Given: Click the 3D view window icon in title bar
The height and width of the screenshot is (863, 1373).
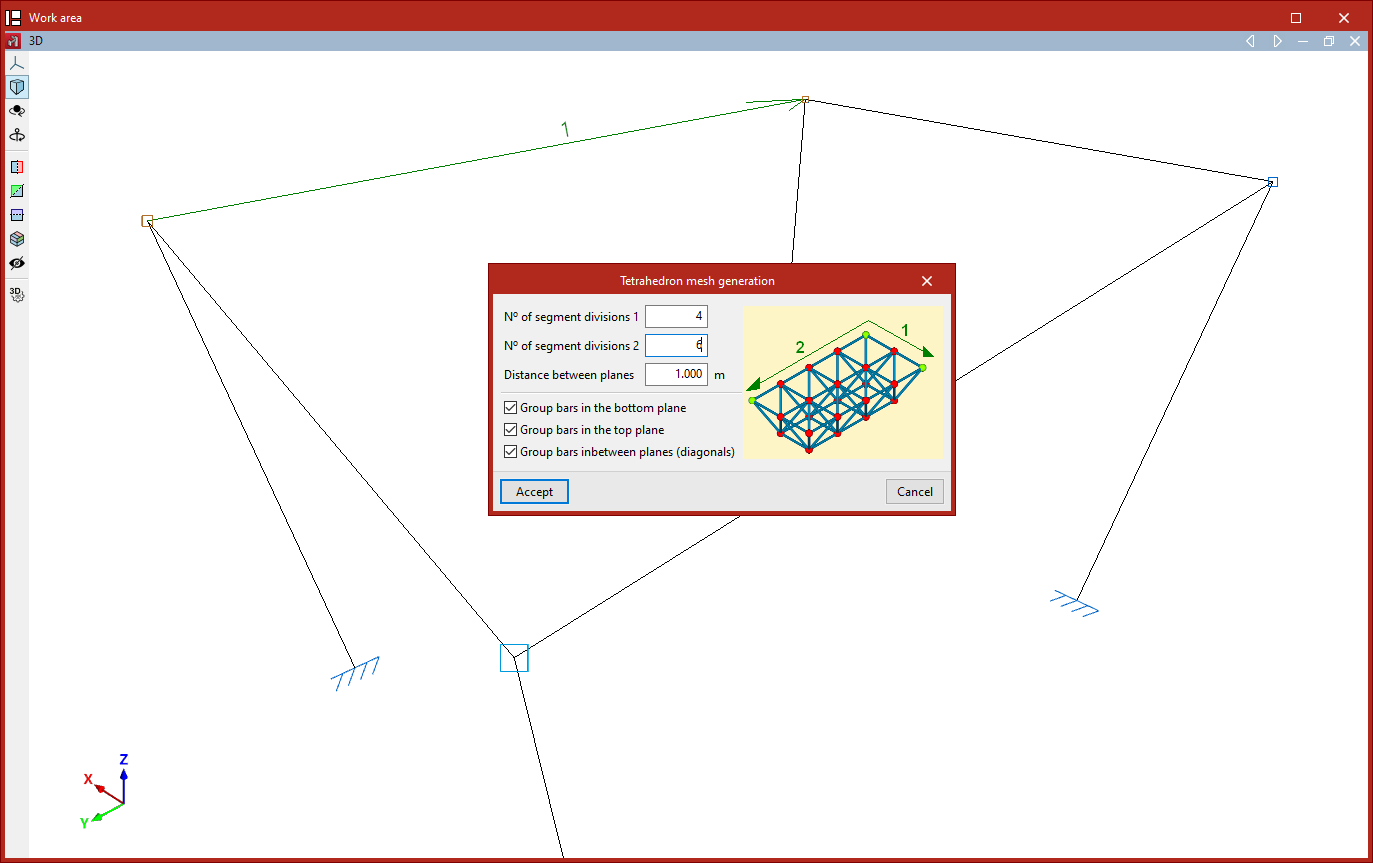Looking at the screenshot, I should 14,41.
